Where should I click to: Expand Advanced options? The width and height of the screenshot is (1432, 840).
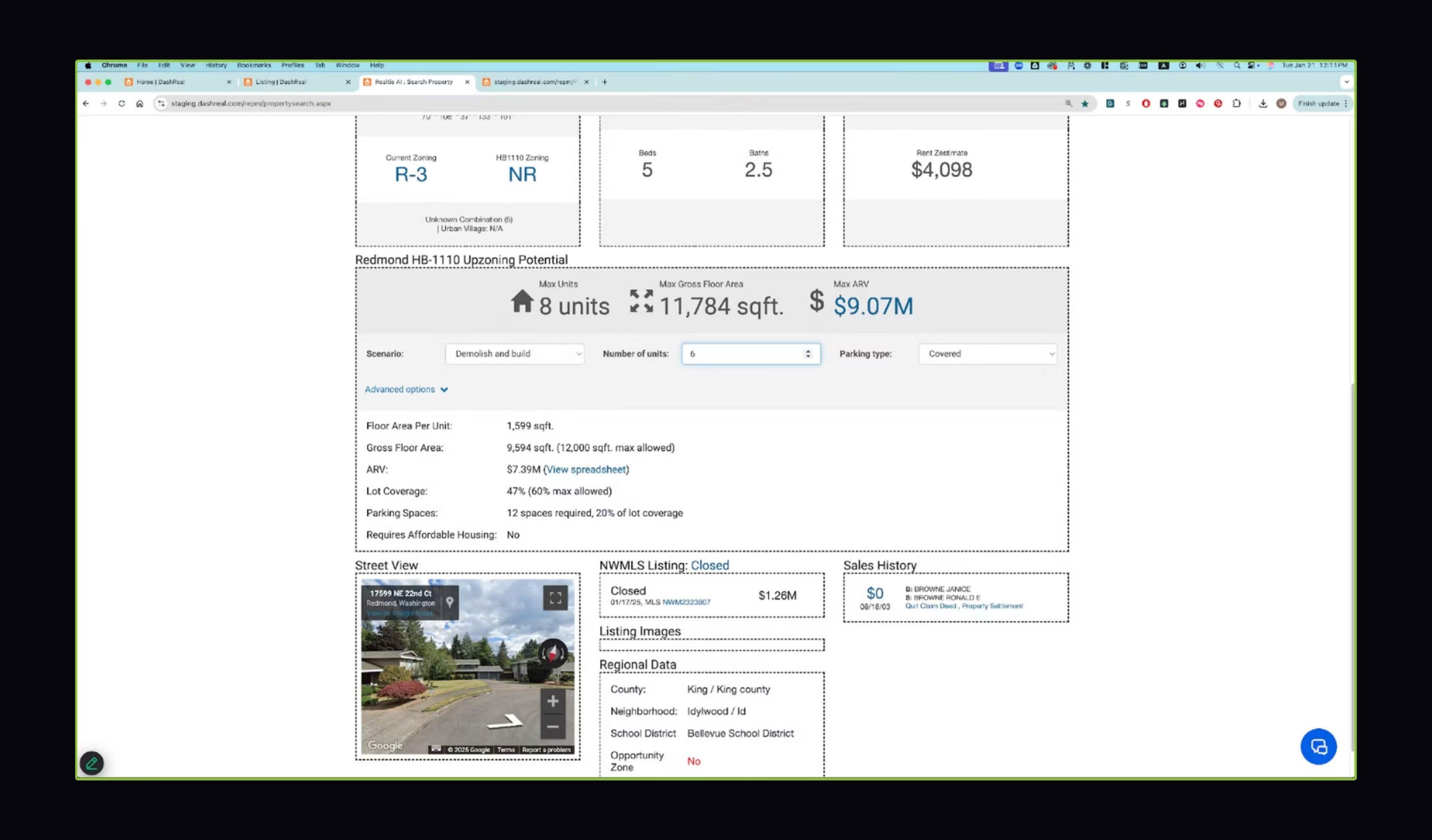point(406,389)
